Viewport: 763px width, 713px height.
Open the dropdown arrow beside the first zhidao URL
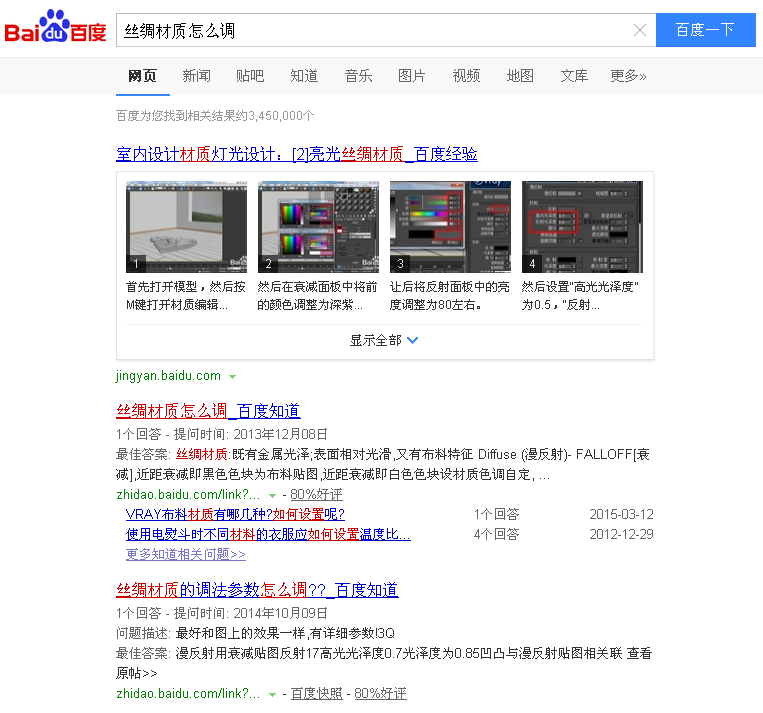[272, 495]
